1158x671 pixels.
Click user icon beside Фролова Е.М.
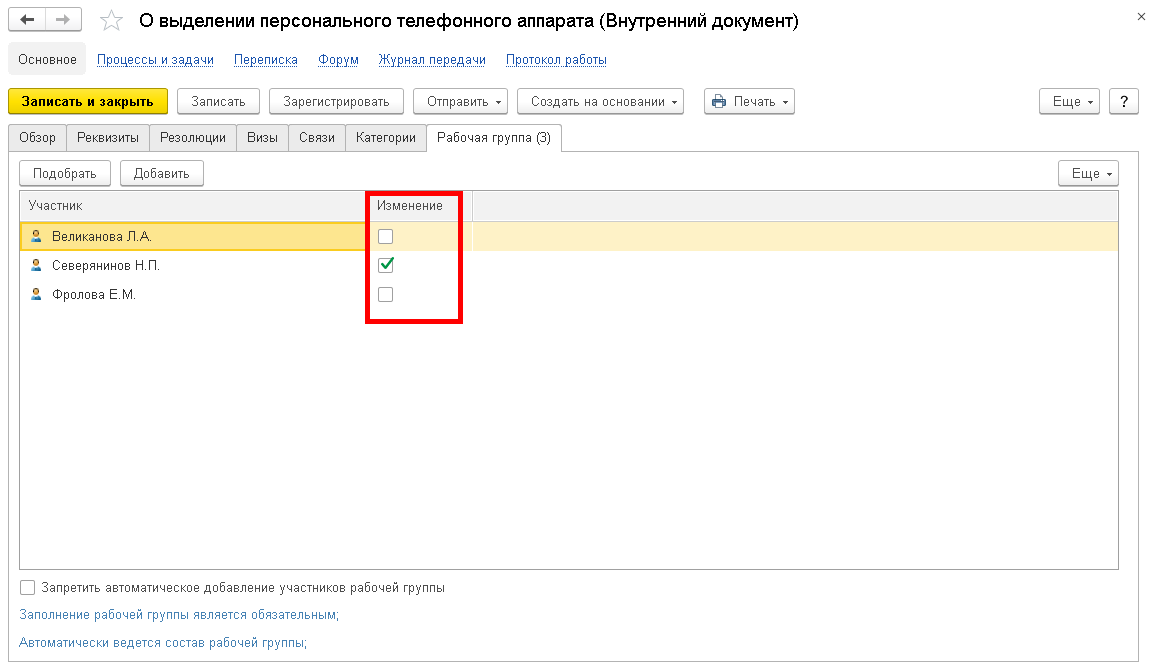click(x=37, y=295)
